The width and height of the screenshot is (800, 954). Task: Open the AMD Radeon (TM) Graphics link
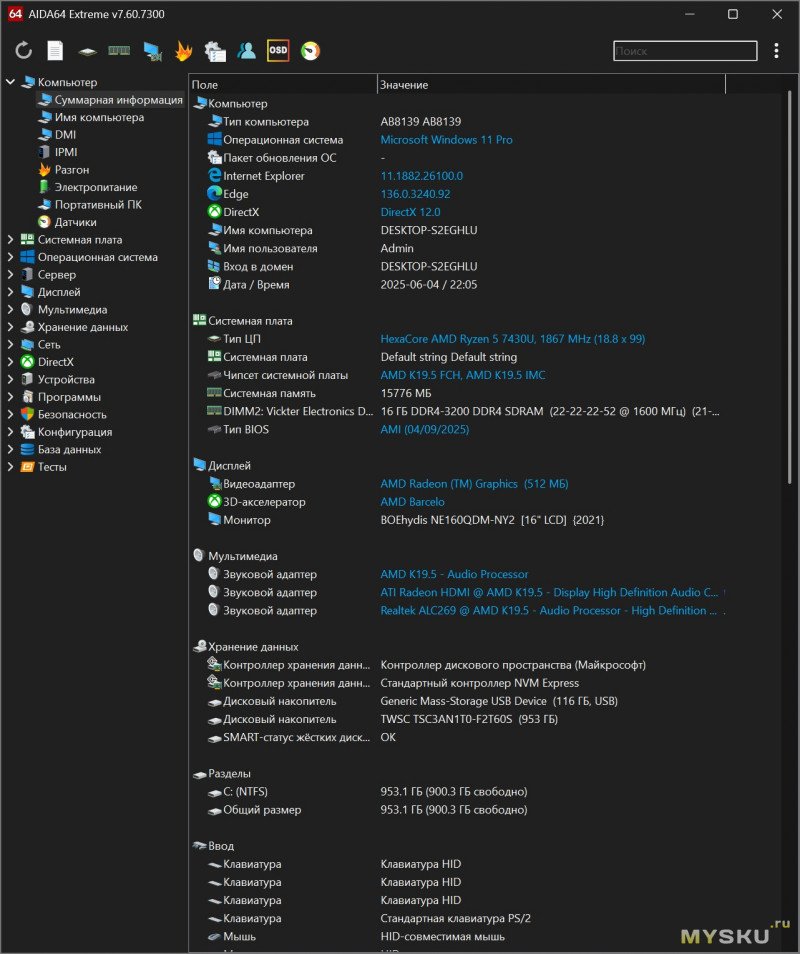coord(475,484)
